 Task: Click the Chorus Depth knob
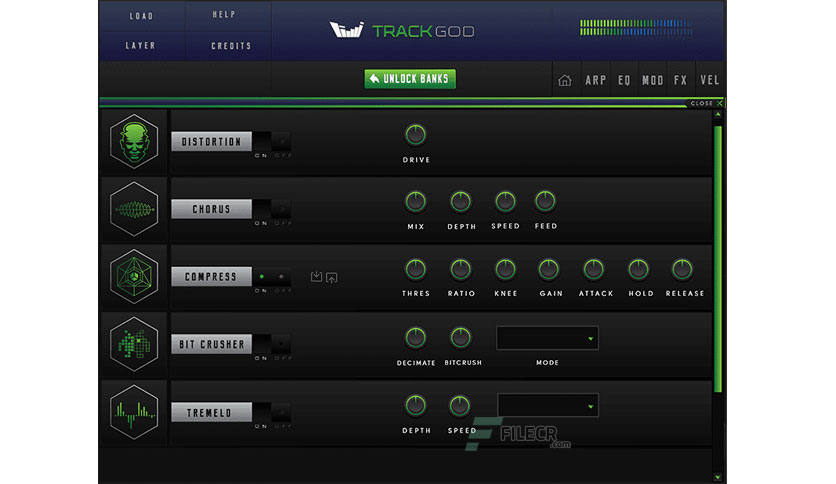tap(461, 201)
